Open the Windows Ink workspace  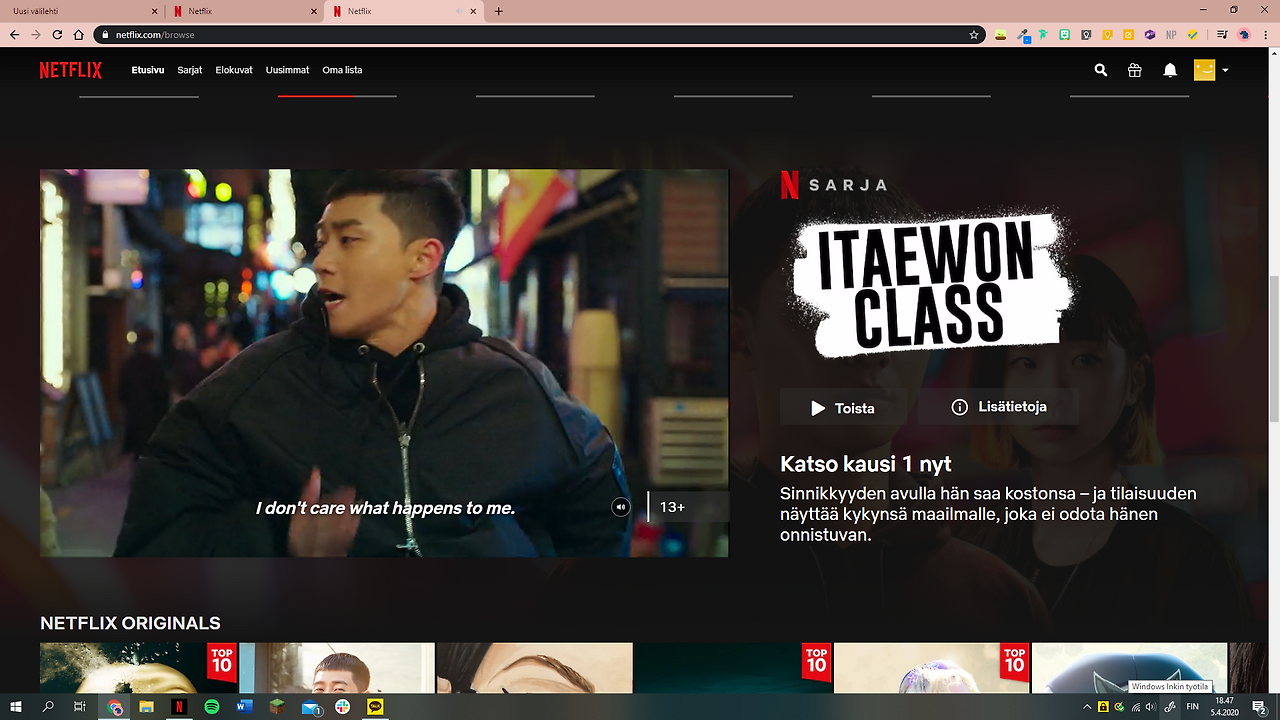point(1170,708)
